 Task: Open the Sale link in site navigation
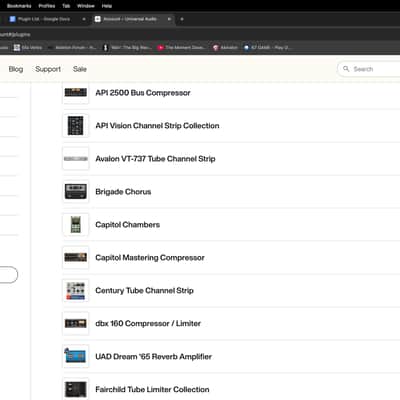[80, 69]
